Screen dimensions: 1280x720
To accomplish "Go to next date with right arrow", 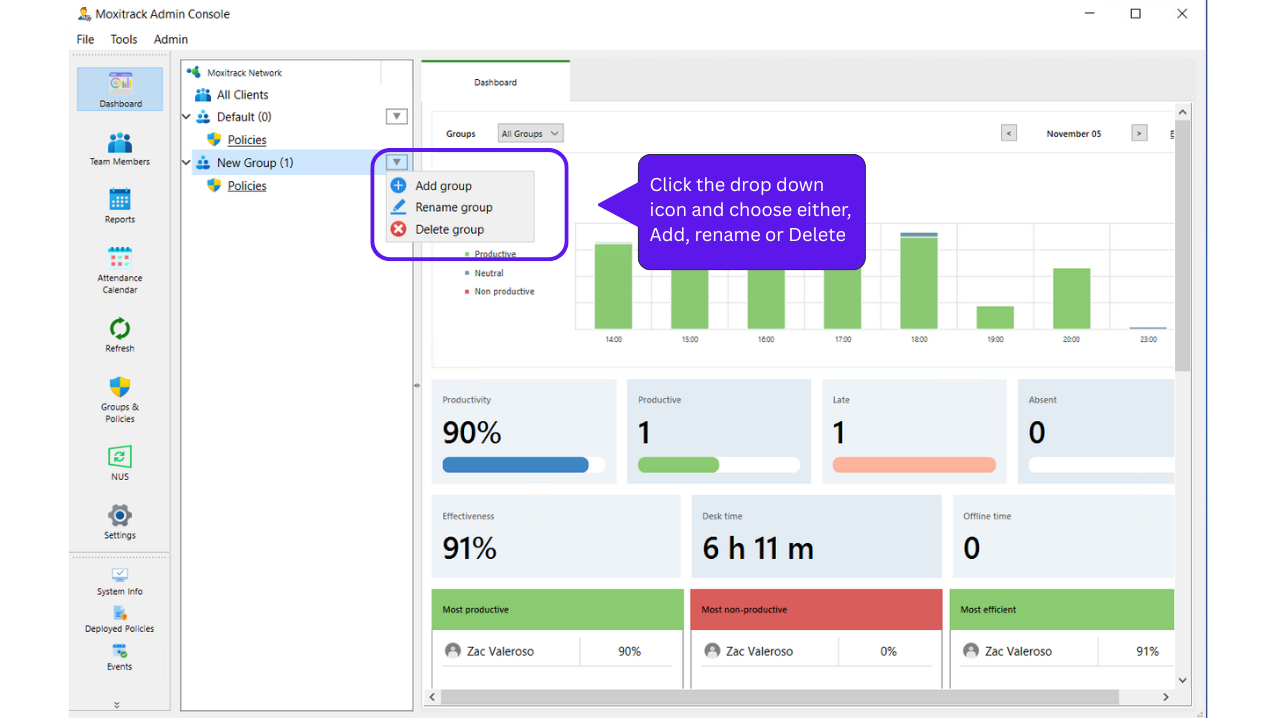I will pos(1139,133).
